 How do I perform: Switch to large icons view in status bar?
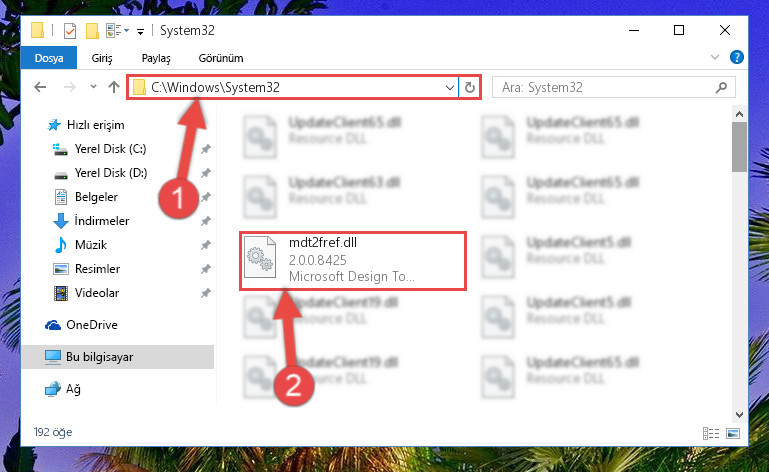click(x=733, y=433)
